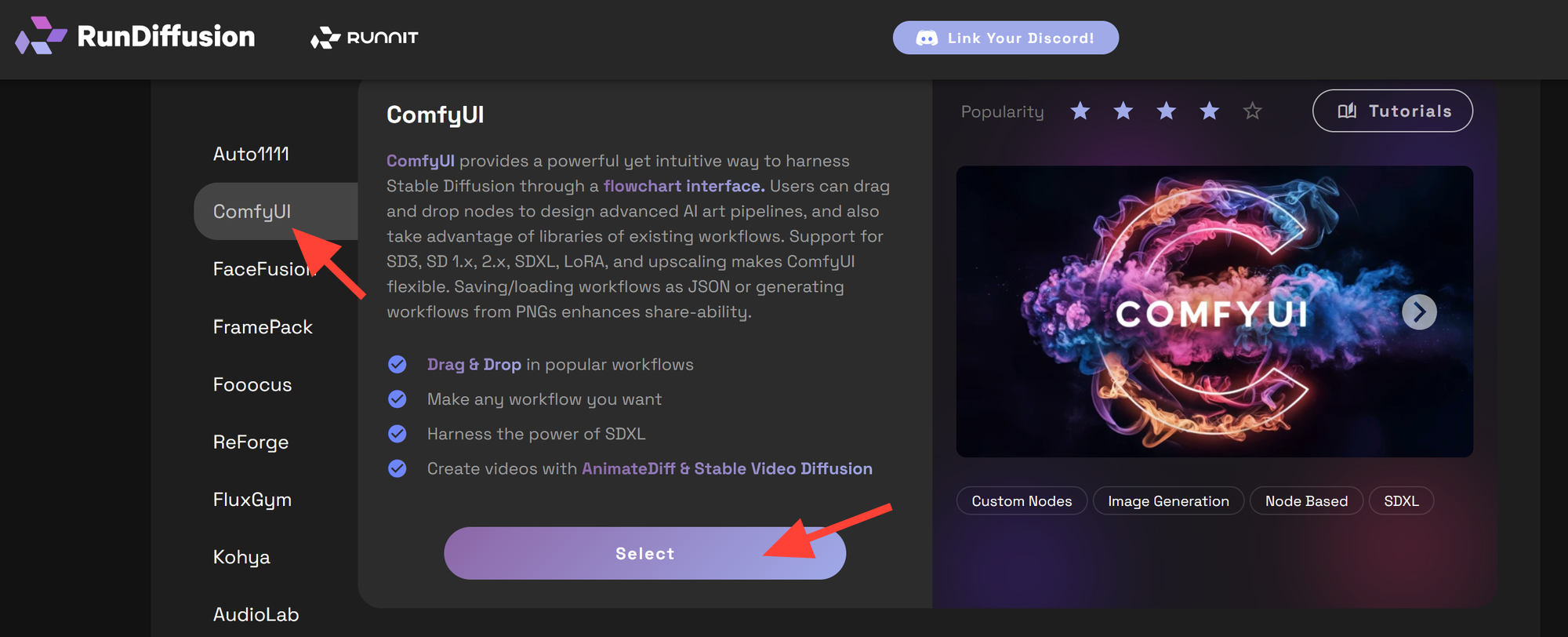Click the checkmark beside SDXL feature
This screenshot has height=637, width=1568.
397,434
